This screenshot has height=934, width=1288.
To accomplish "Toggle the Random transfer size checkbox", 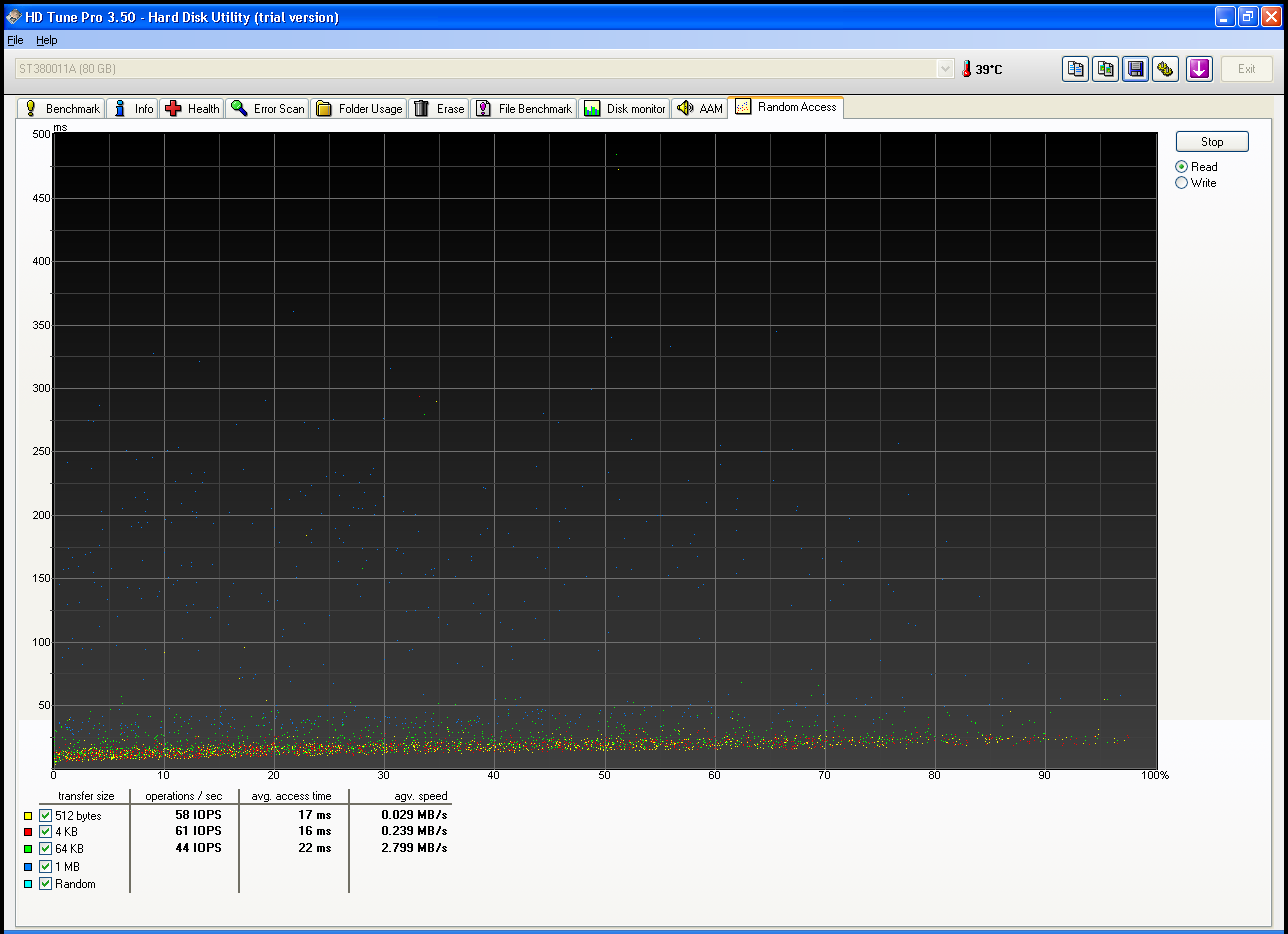I will pyautogui.click(x=45, y=884).
